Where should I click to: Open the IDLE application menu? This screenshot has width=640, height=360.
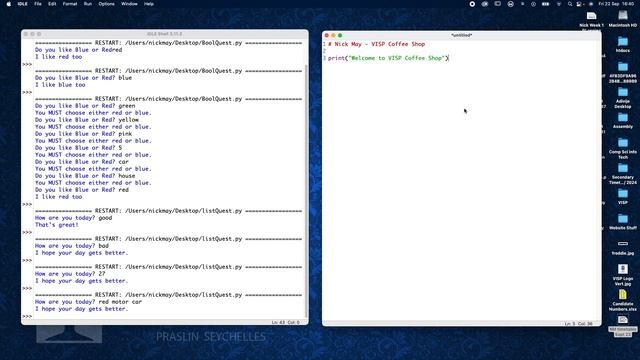pyautogui.click(x=22, y=4)
